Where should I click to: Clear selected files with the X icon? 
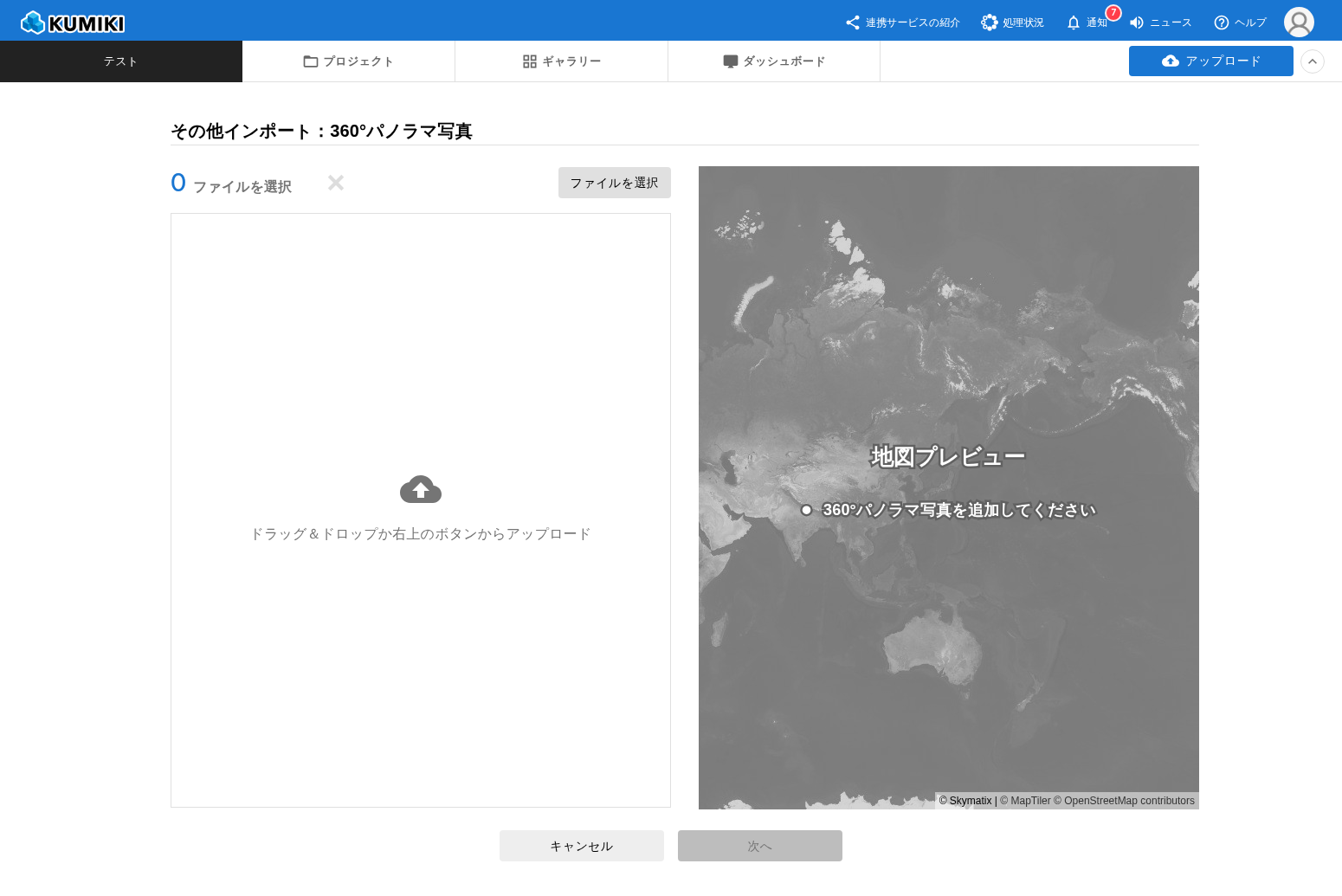click(336, 183)
